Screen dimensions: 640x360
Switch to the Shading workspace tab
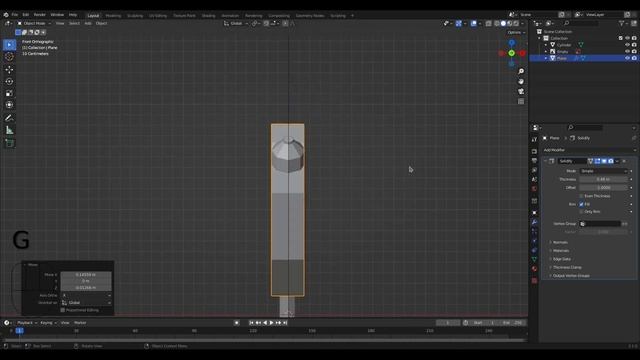(208, 16)
